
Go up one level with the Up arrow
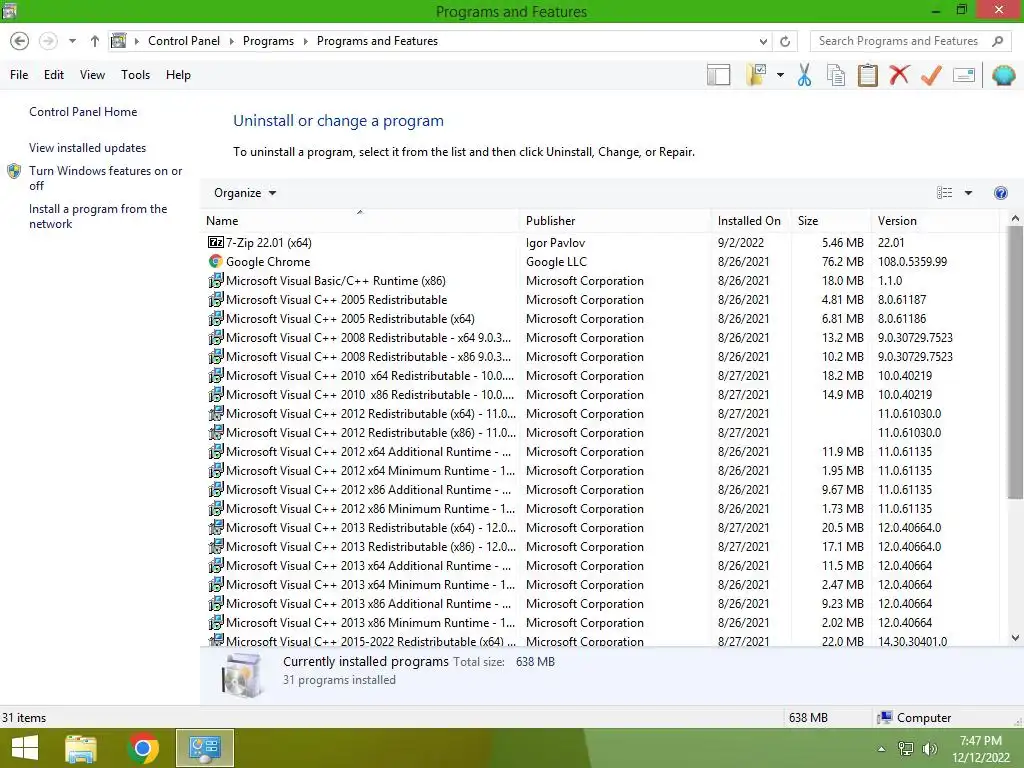coord(95,41)
